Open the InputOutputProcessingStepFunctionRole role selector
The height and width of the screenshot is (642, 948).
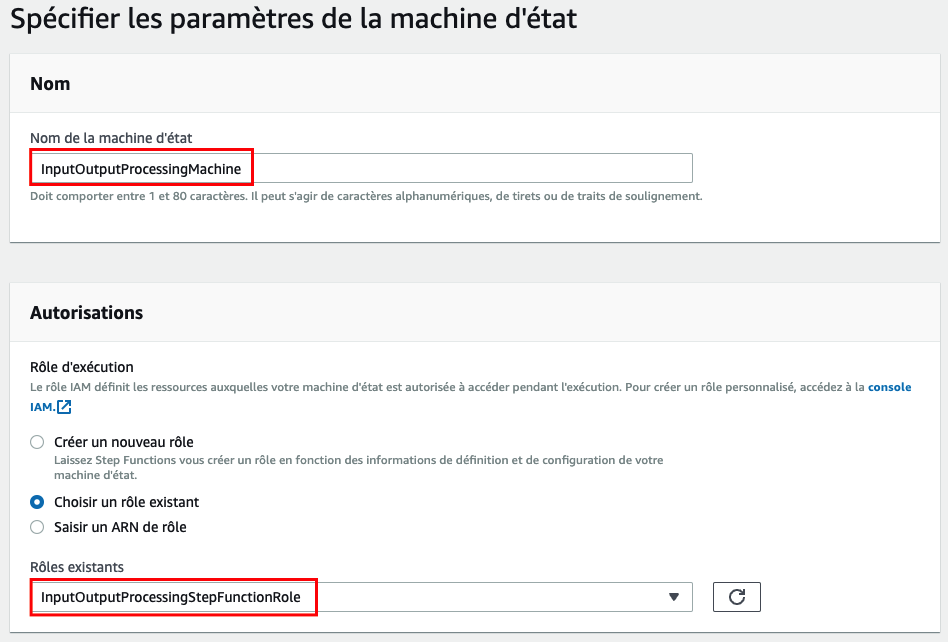tap(361, 597)
